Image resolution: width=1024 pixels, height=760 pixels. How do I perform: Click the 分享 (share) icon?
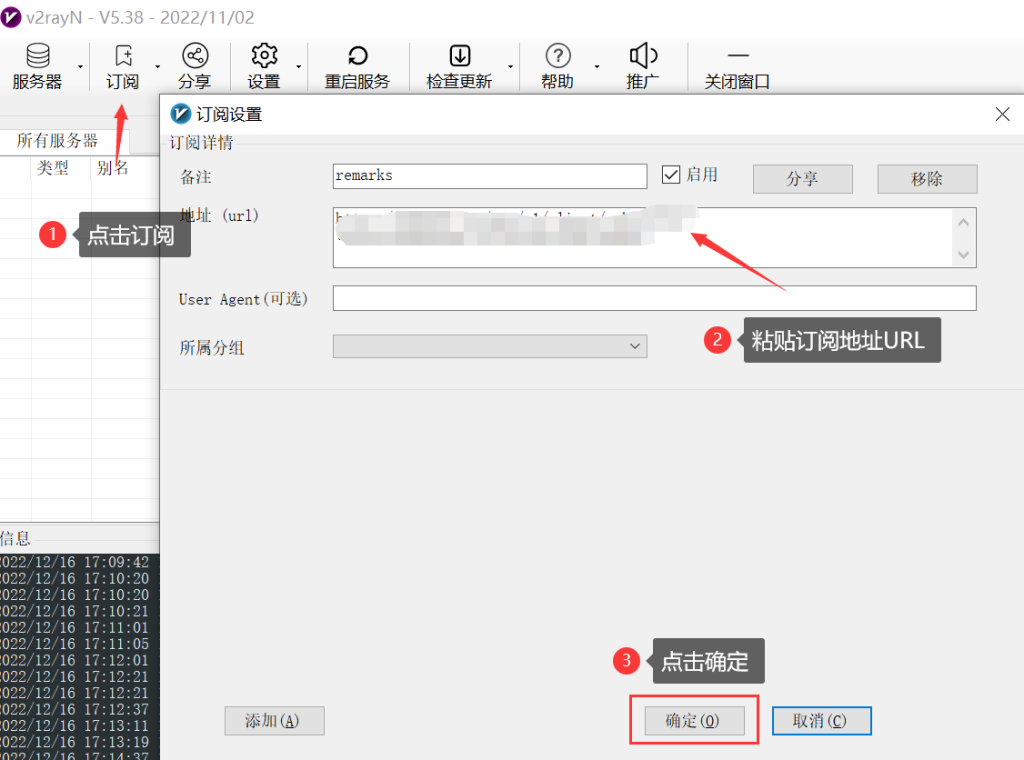click(x=195, y=56)
